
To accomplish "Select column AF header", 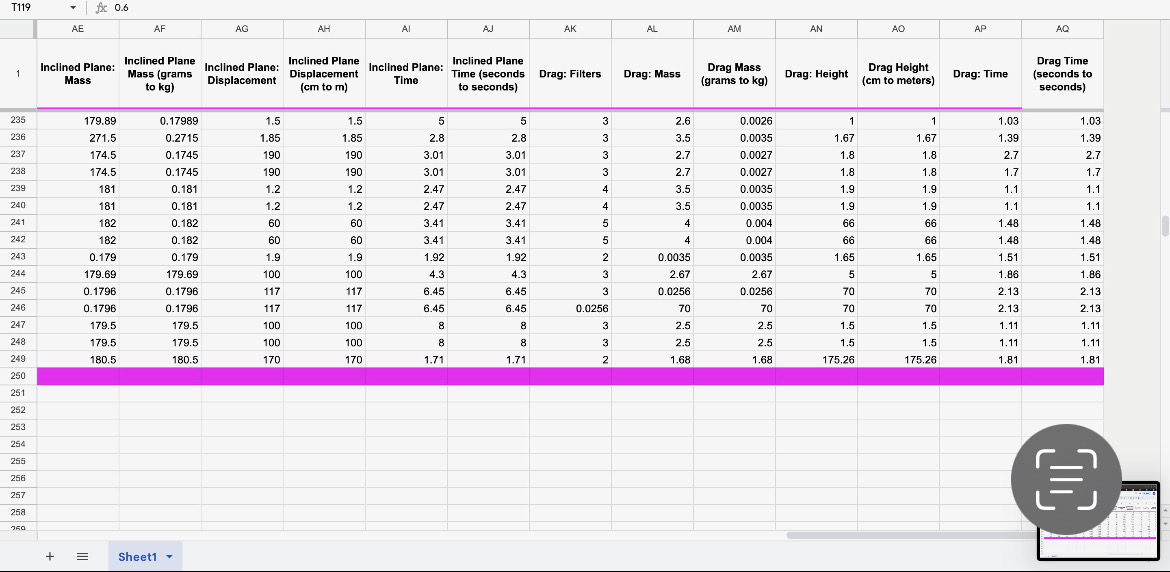I will 160,29.
